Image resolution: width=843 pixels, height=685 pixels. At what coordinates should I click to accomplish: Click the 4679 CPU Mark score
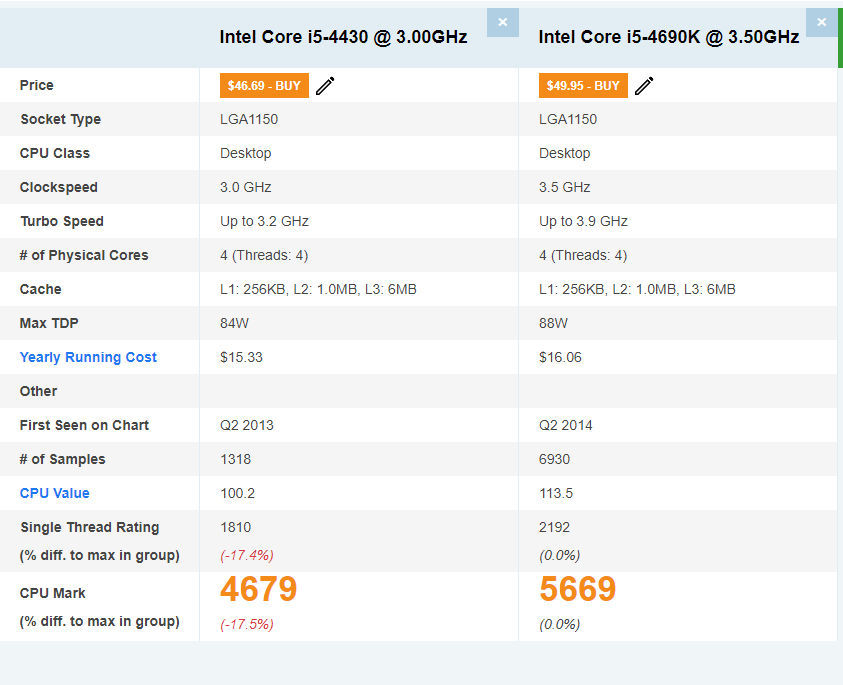pyautogui.click(x=258, y=590)
